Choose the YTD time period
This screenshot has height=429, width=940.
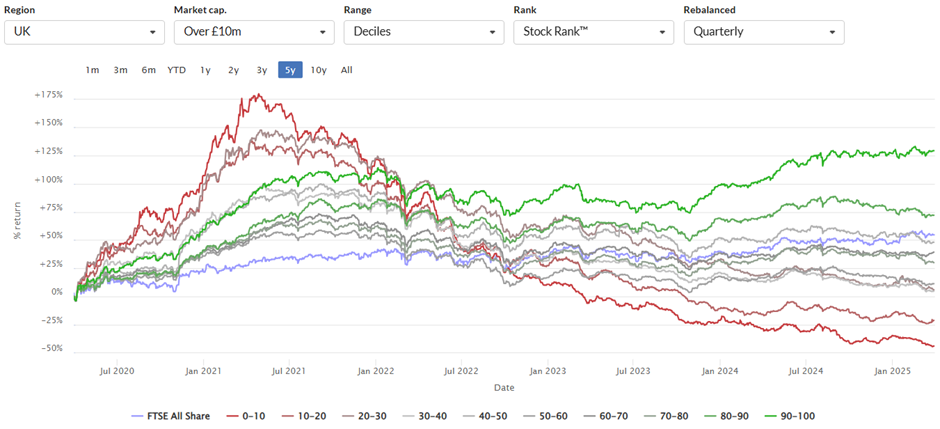[176, 70]
